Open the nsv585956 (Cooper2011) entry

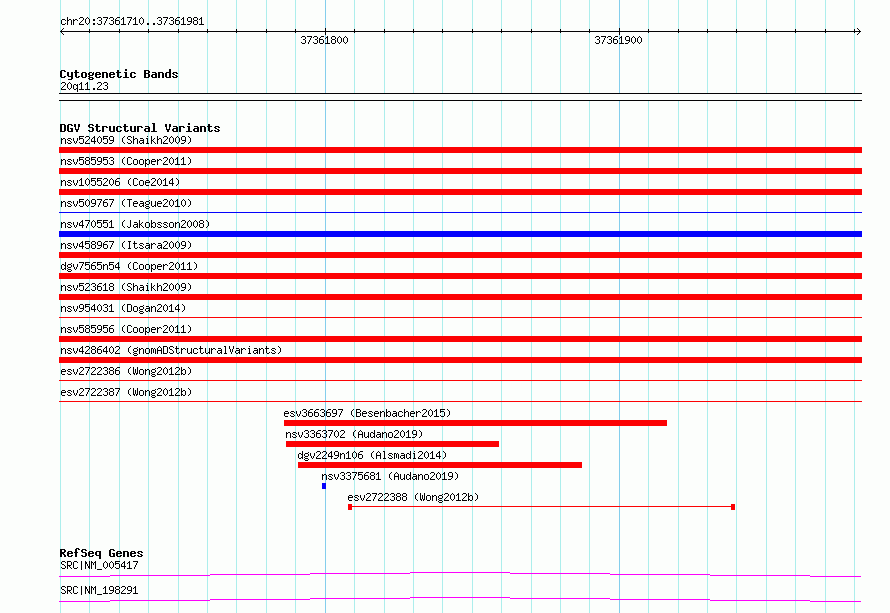[126, 329]
